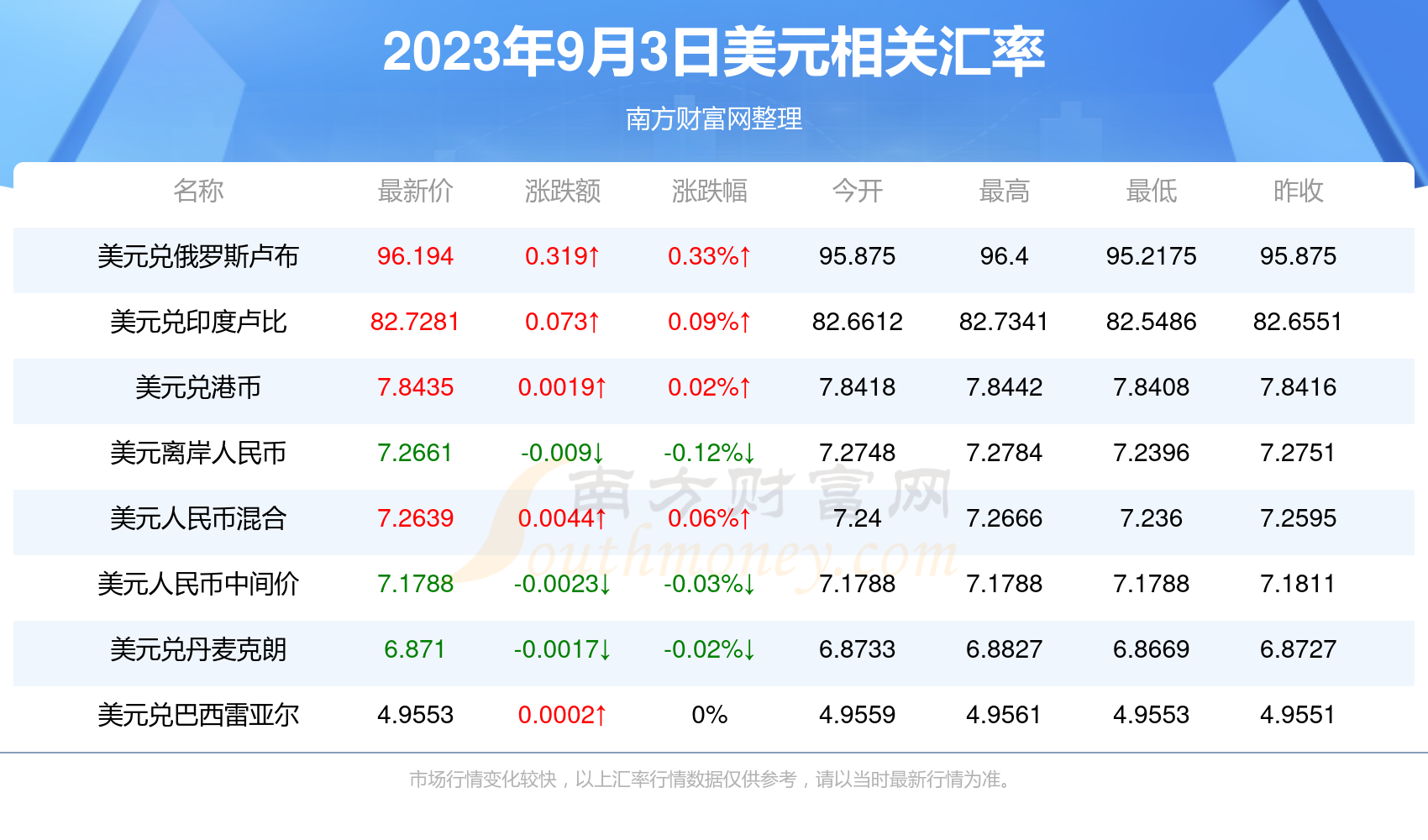Click the row name 美元兑丹麦克朗
Viewport: 1428px width, 840px height.
[198, 649]
